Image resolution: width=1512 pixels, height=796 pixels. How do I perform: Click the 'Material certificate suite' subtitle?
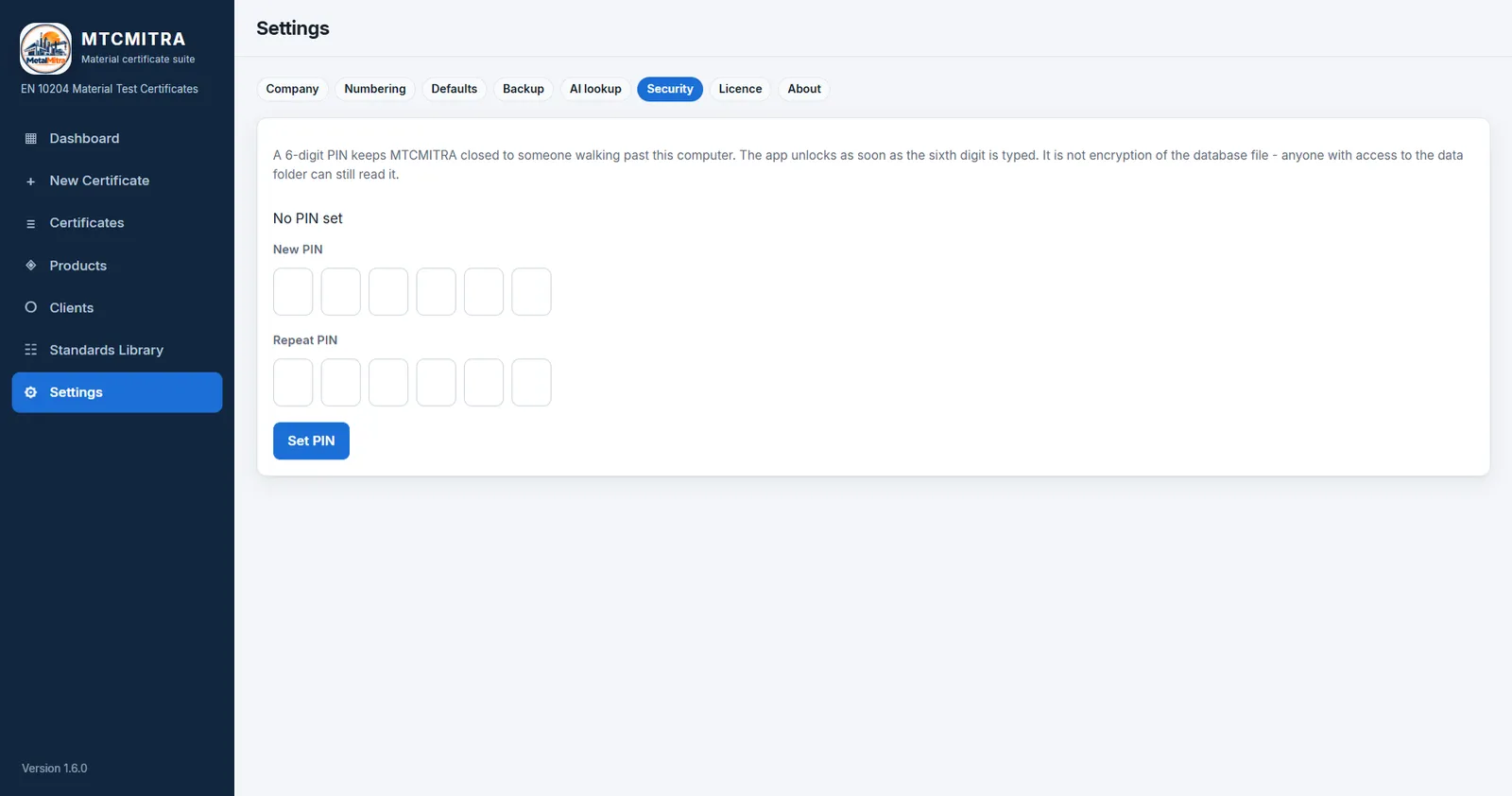click(138, 59)
